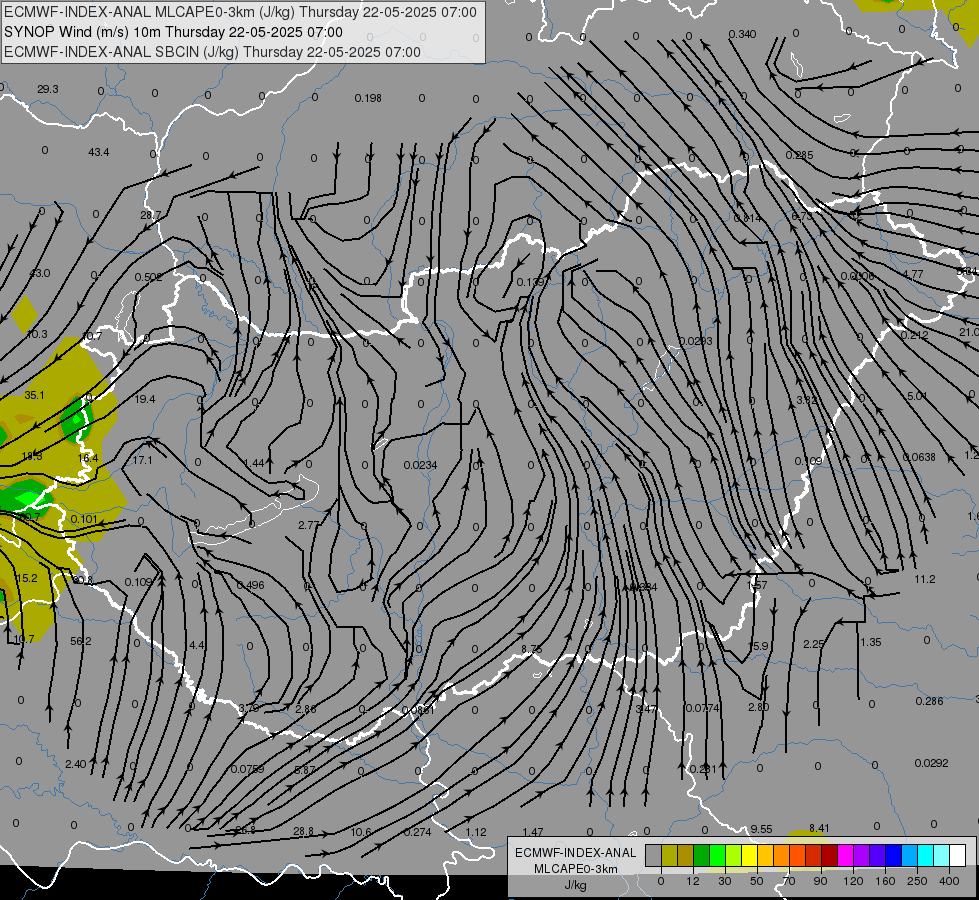979x900 pixels.
Task: Click the map value '0.0234'
Action: coord(420,465)
